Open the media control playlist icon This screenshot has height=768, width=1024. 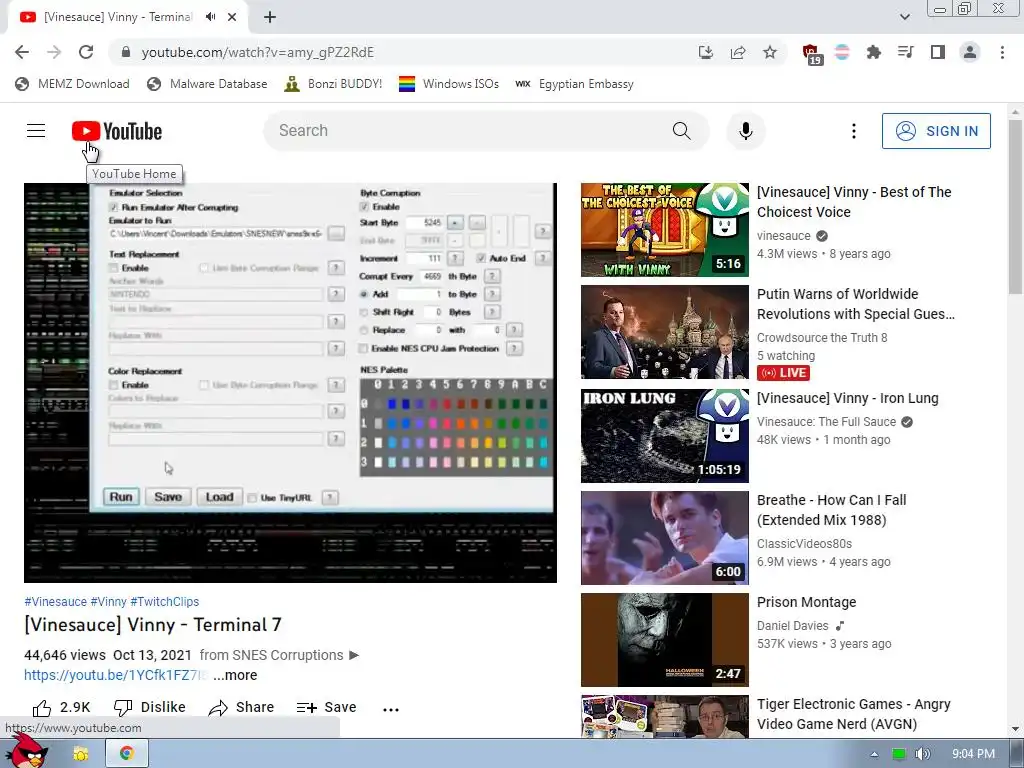tap(905, 52)
